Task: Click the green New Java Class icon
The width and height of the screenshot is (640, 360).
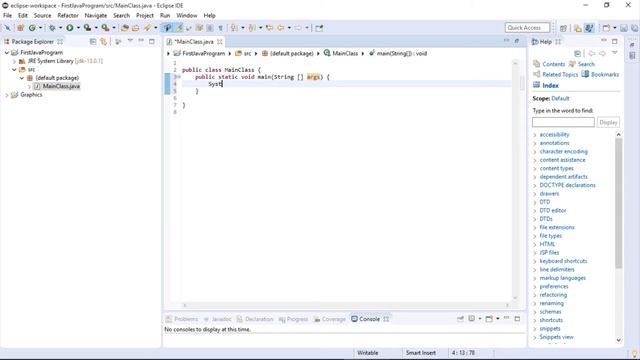Action: coord(32,28)
